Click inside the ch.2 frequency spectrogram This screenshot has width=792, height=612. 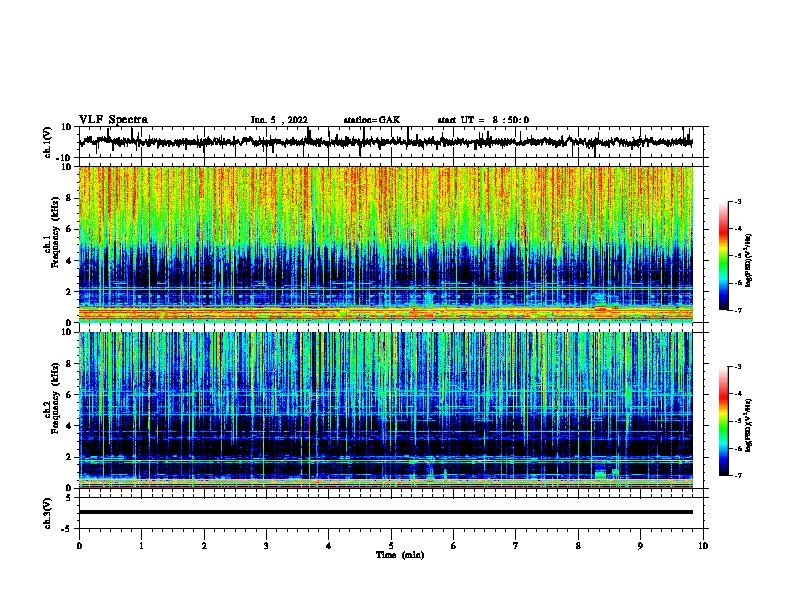pyautogui.click(x=385, y=410)
